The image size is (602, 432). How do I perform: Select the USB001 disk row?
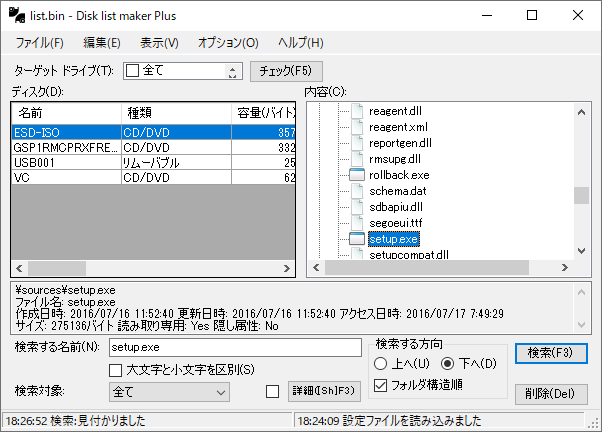(154, 162)
